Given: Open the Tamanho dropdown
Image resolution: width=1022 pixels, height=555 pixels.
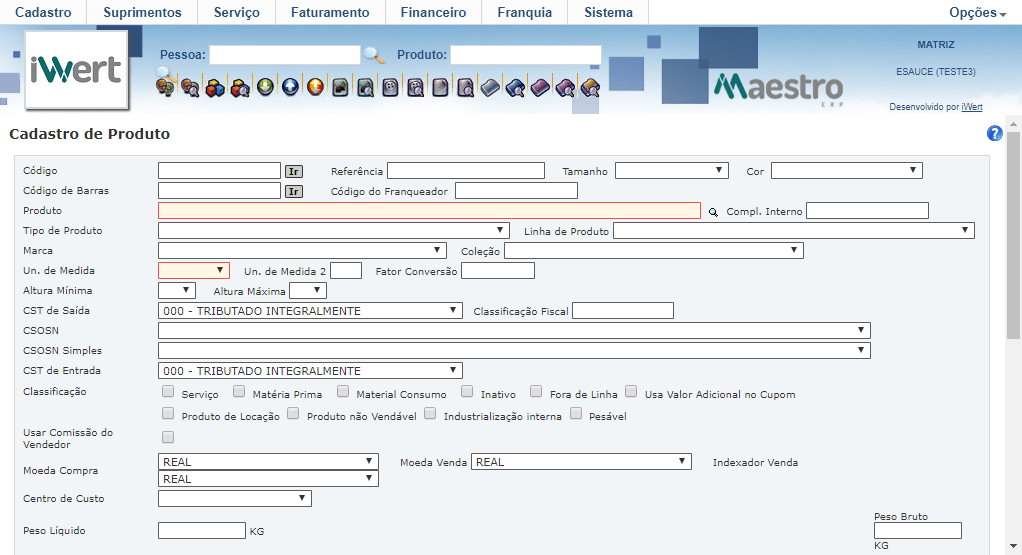Looking at the screenshot, I should tap(671, 171).
